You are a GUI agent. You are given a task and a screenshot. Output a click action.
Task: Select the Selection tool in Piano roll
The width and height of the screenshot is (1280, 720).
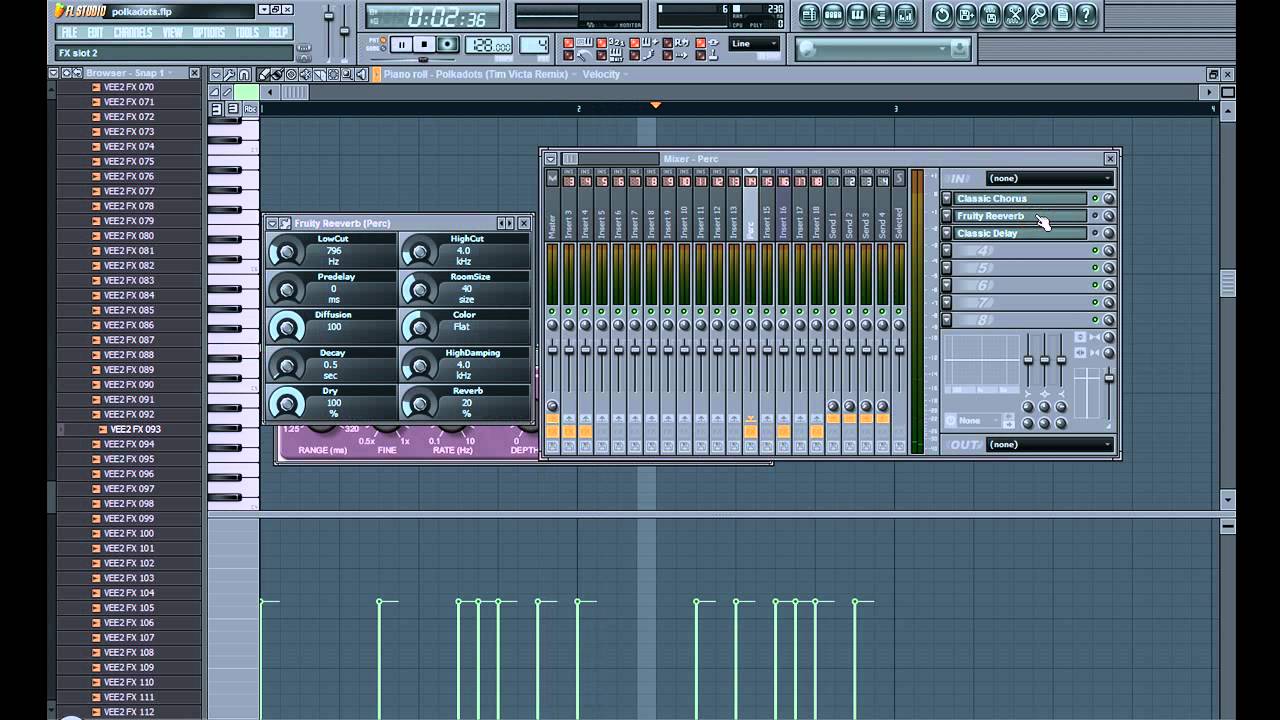[x=333, y=74]
